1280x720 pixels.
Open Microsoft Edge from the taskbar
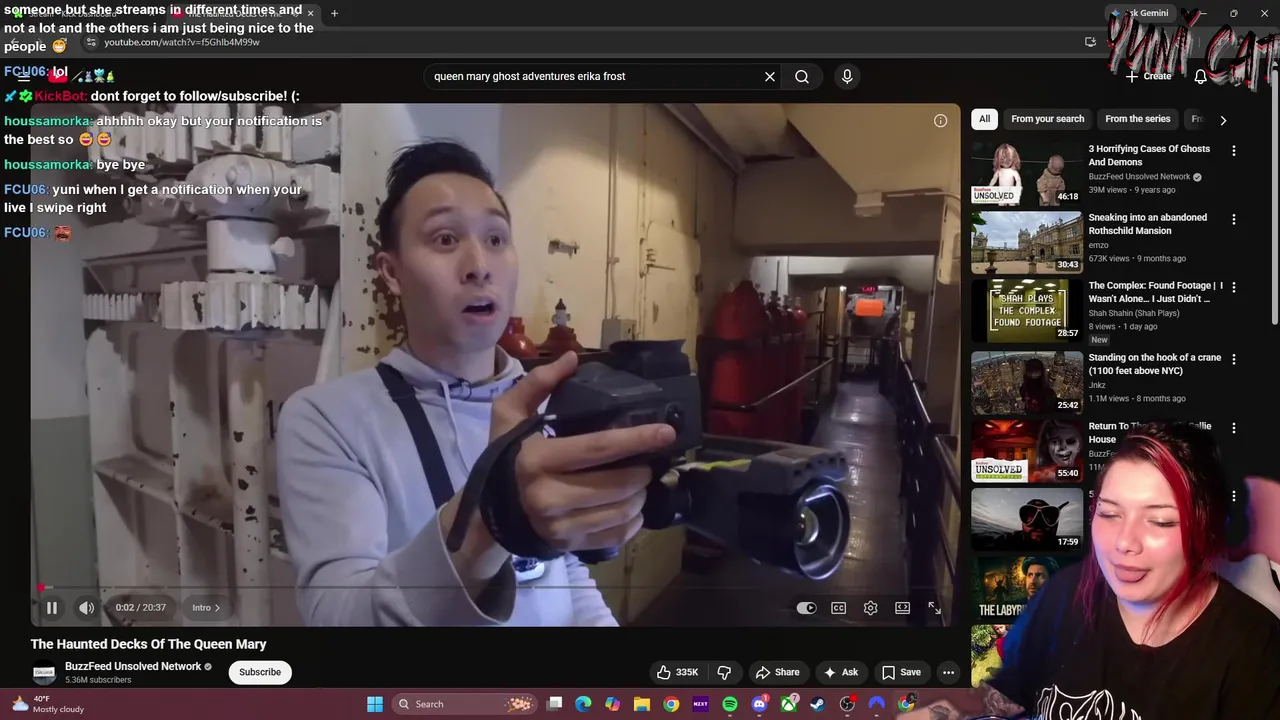583,704
